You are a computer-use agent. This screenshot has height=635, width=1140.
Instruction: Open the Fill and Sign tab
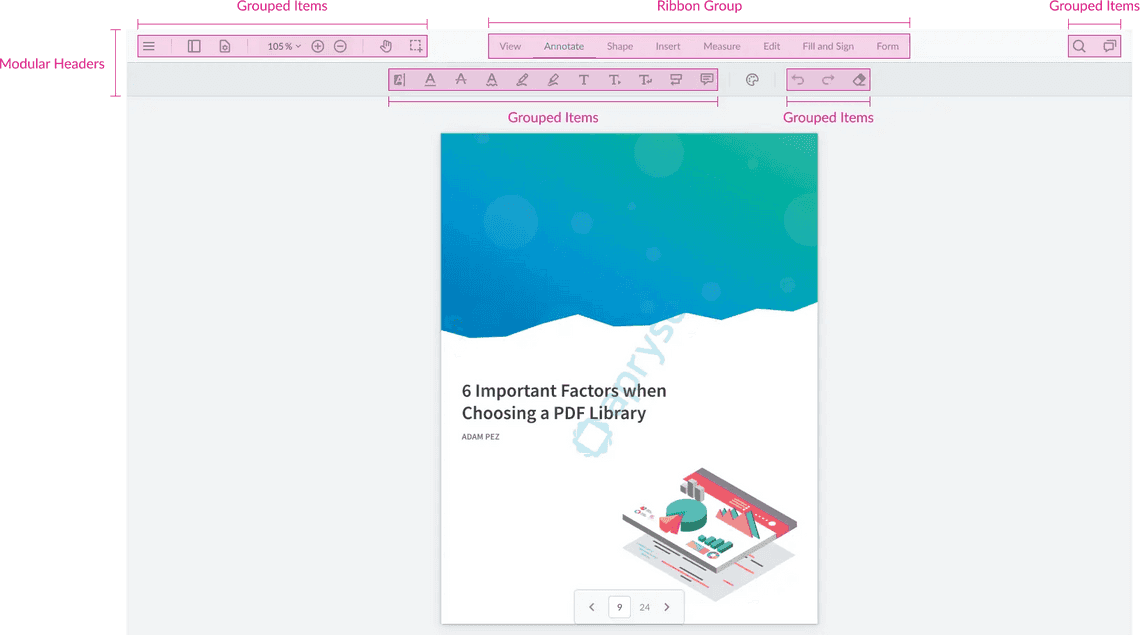[x=828, y=46]
